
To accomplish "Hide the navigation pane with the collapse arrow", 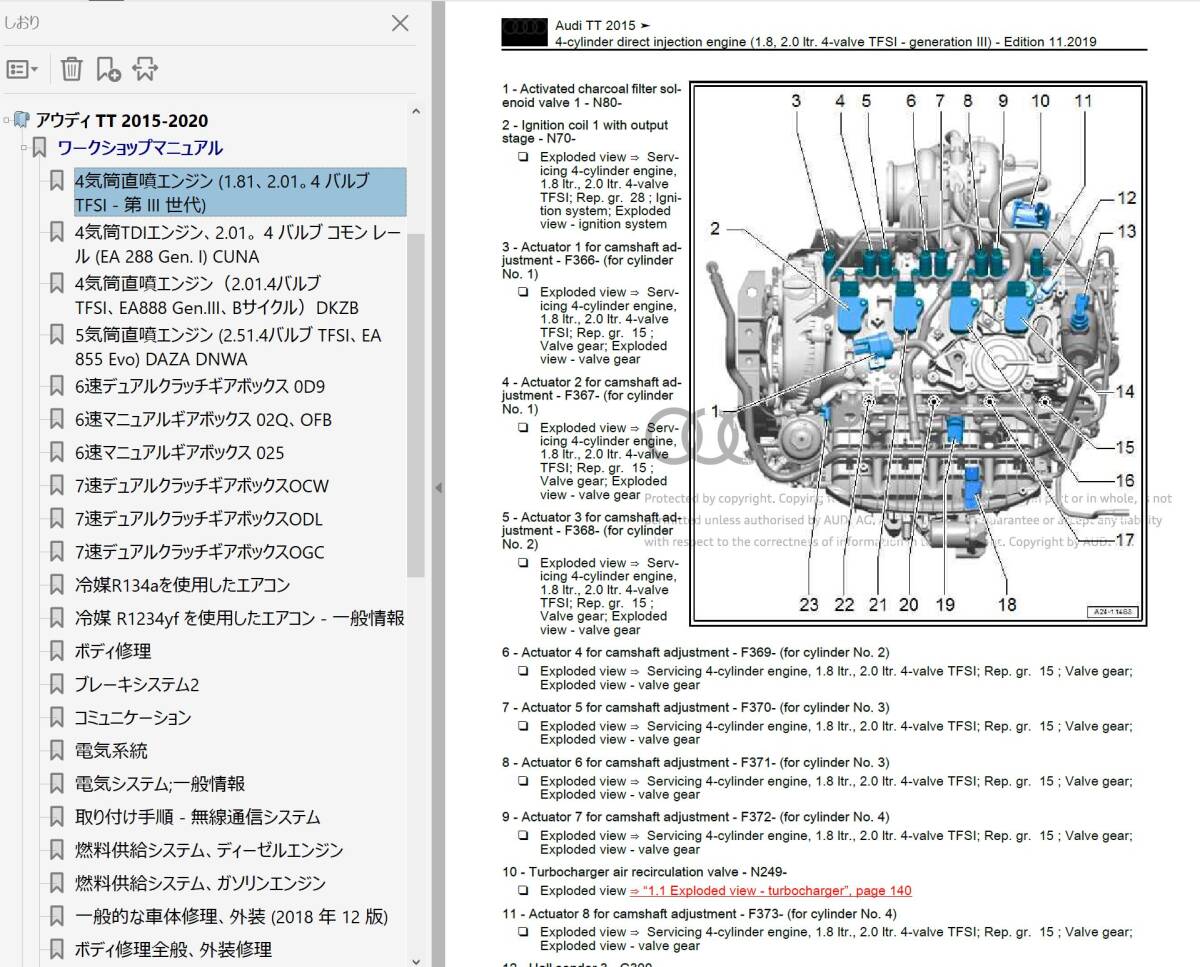I will [437, 490].
